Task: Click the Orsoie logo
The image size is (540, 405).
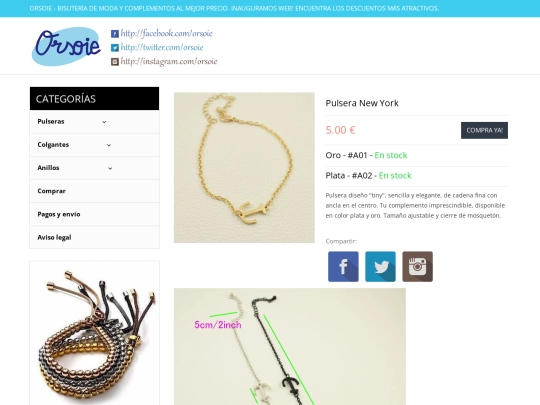Action: pyautogui.click(x=66, y=46)
